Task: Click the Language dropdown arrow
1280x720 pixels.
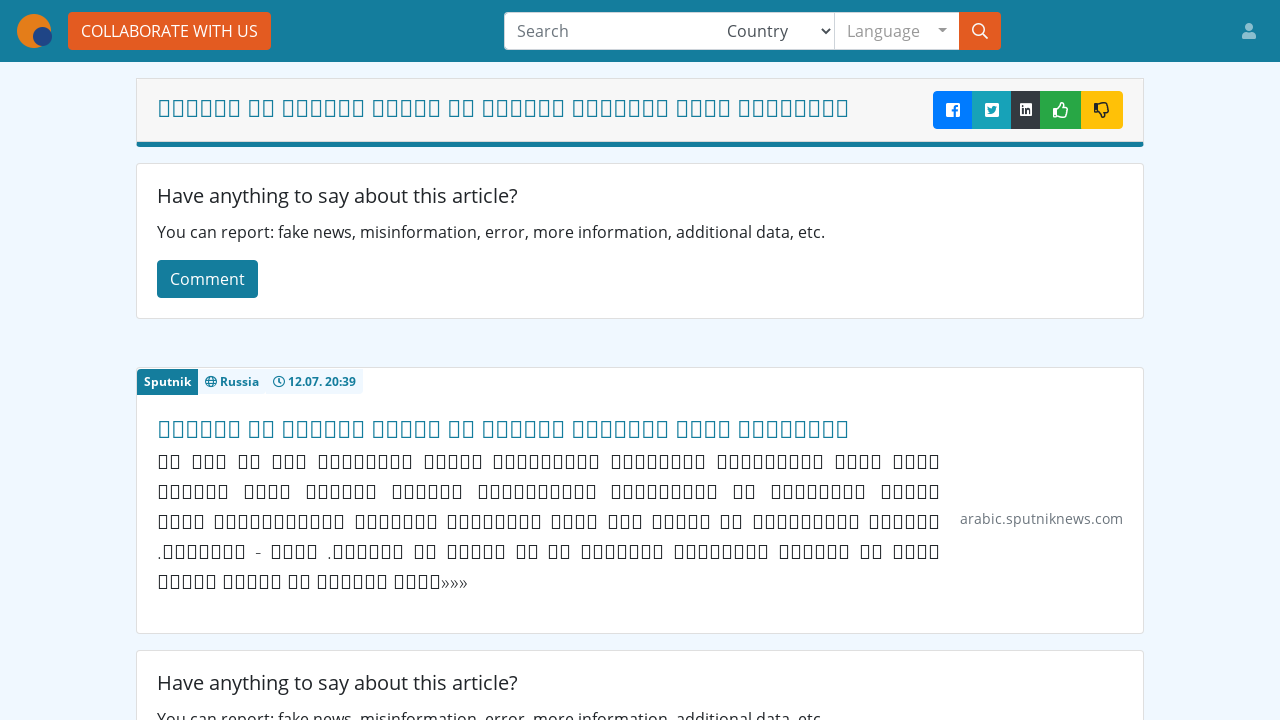Action: point(942,31)
